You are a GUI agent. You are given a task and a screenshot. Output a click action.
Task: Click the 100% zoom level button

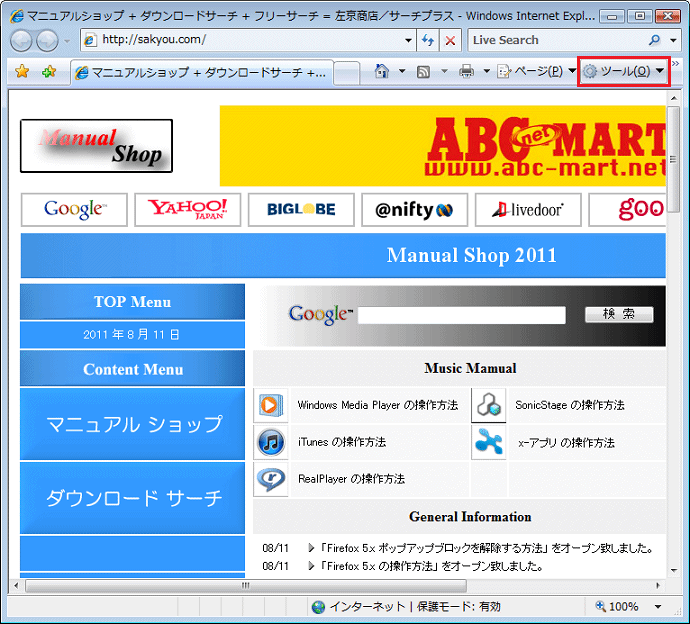pos(617,607)
